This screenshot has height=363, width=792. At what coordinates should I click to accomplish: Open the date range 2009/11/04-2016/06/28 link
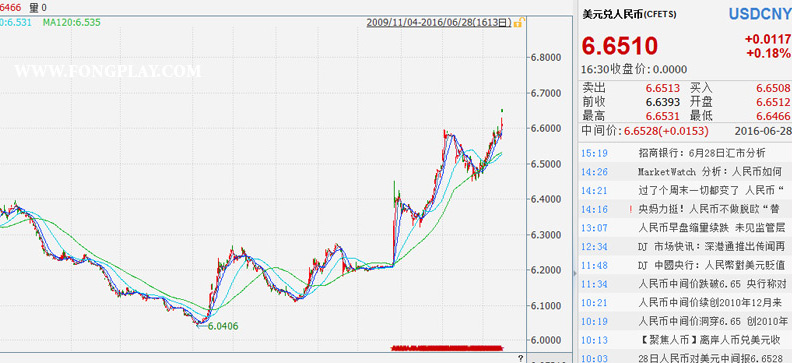(x=439, y=22)
